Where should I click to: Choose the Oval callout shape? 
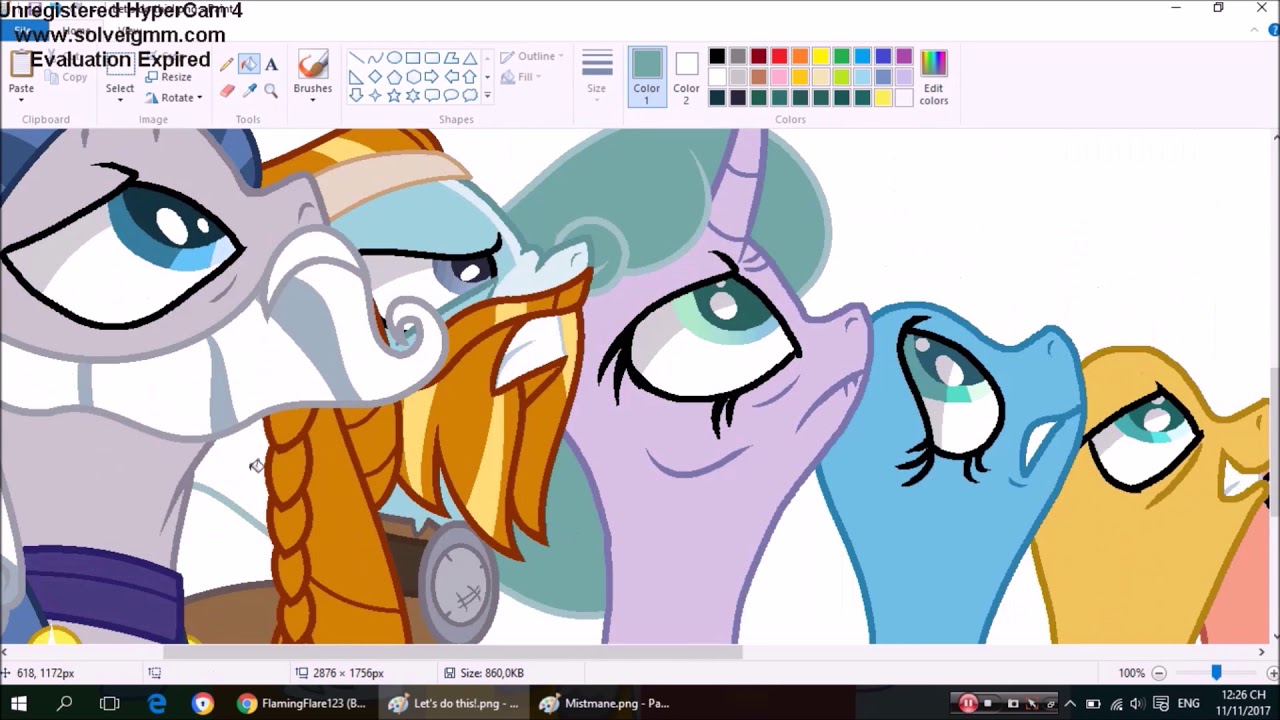point(451,96)
